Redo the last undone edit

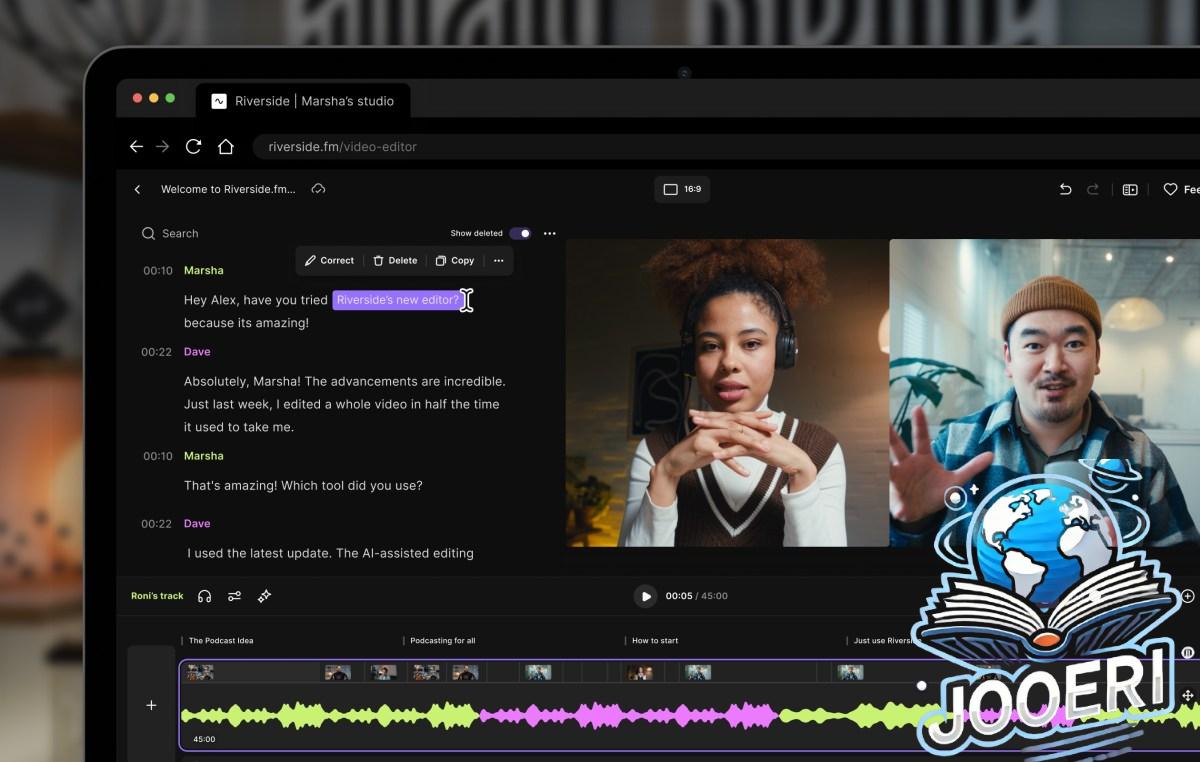[1093, 189]
